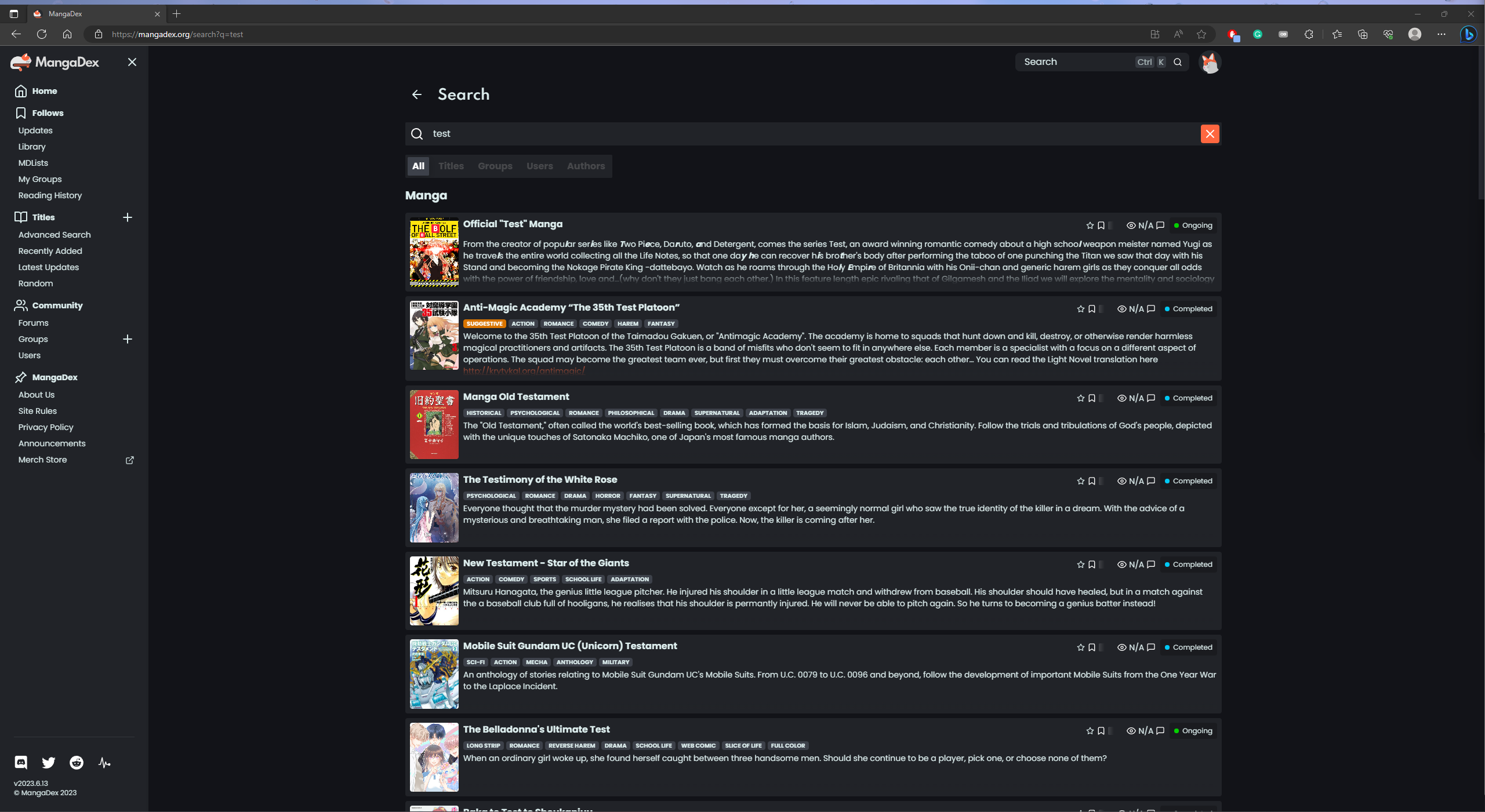Switch to the Authors tab

586,166
